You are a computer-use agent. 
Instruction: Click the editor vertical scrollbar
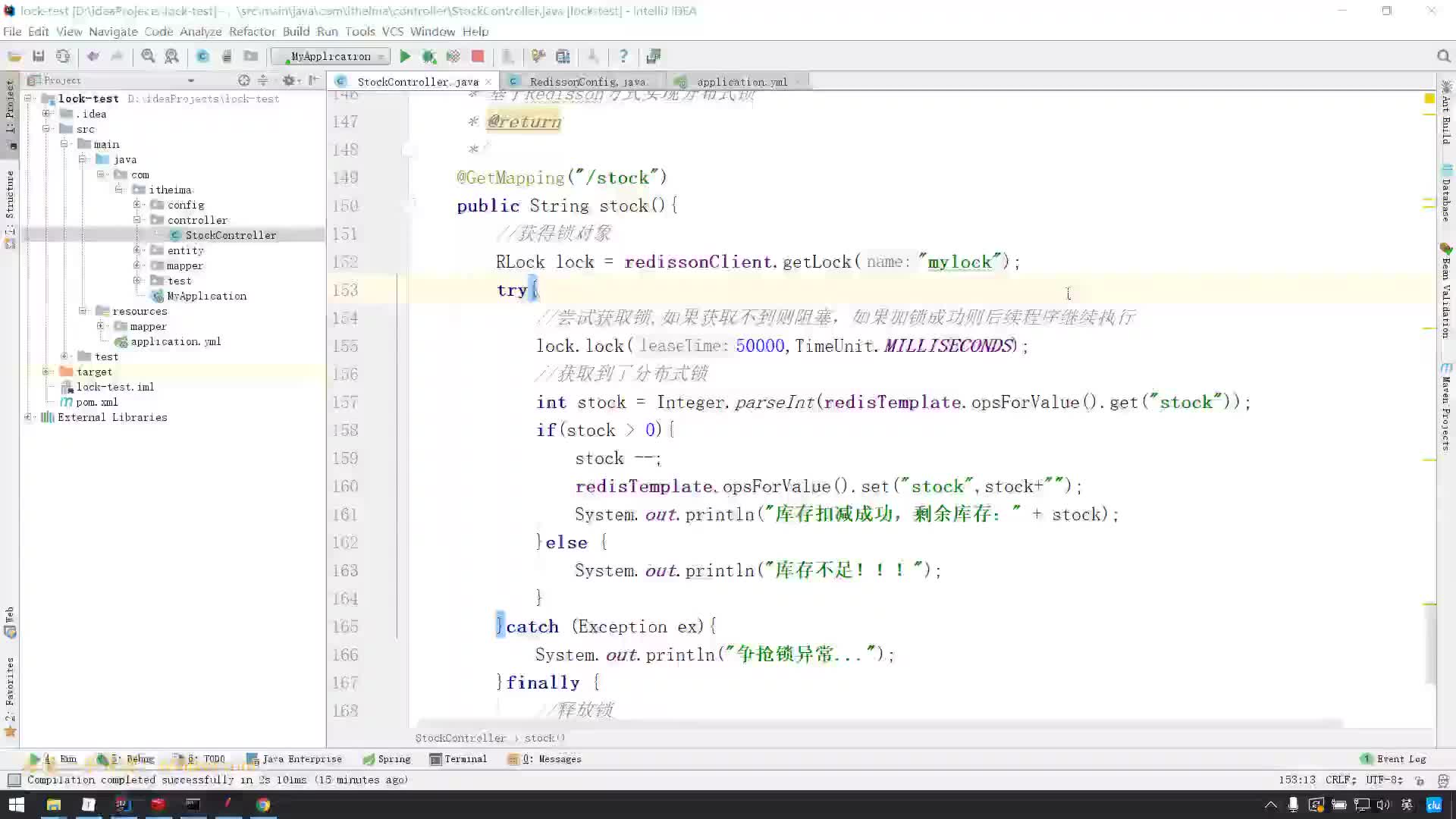click(x=1430, y=645)
